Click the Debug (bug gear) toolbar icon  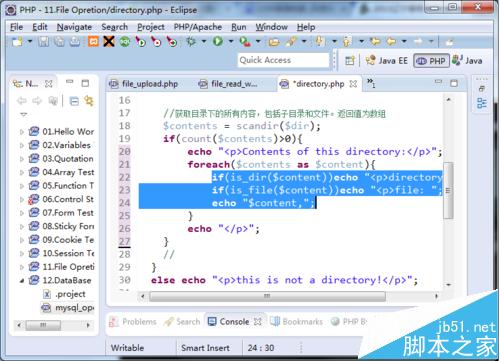click(x=191, y=42)
